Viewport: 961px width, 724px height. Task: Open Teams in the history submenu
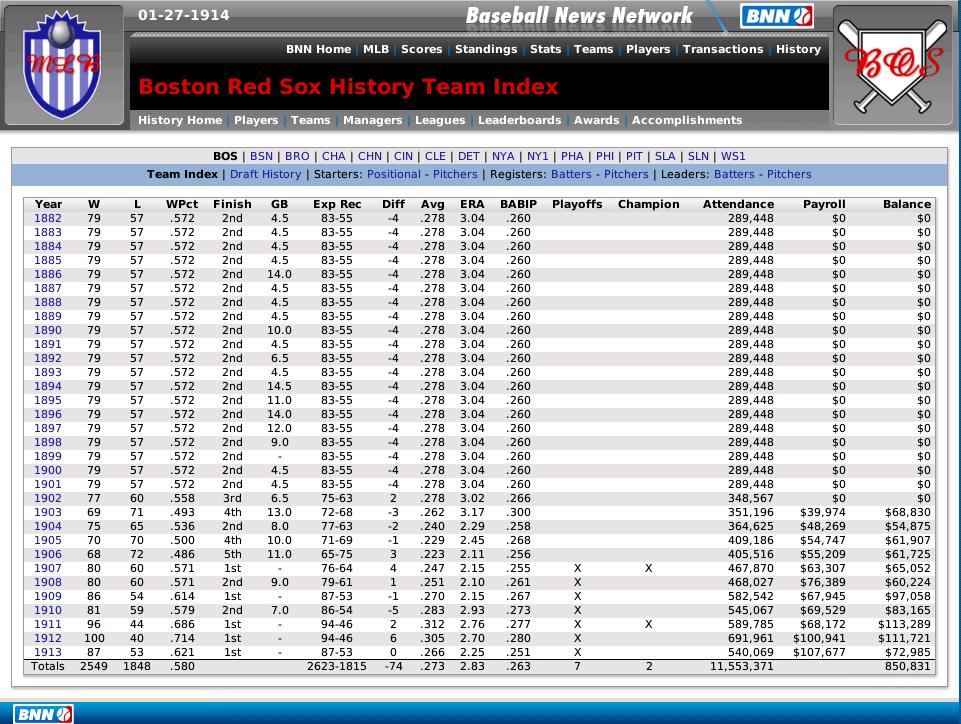(x=310, y=120)
